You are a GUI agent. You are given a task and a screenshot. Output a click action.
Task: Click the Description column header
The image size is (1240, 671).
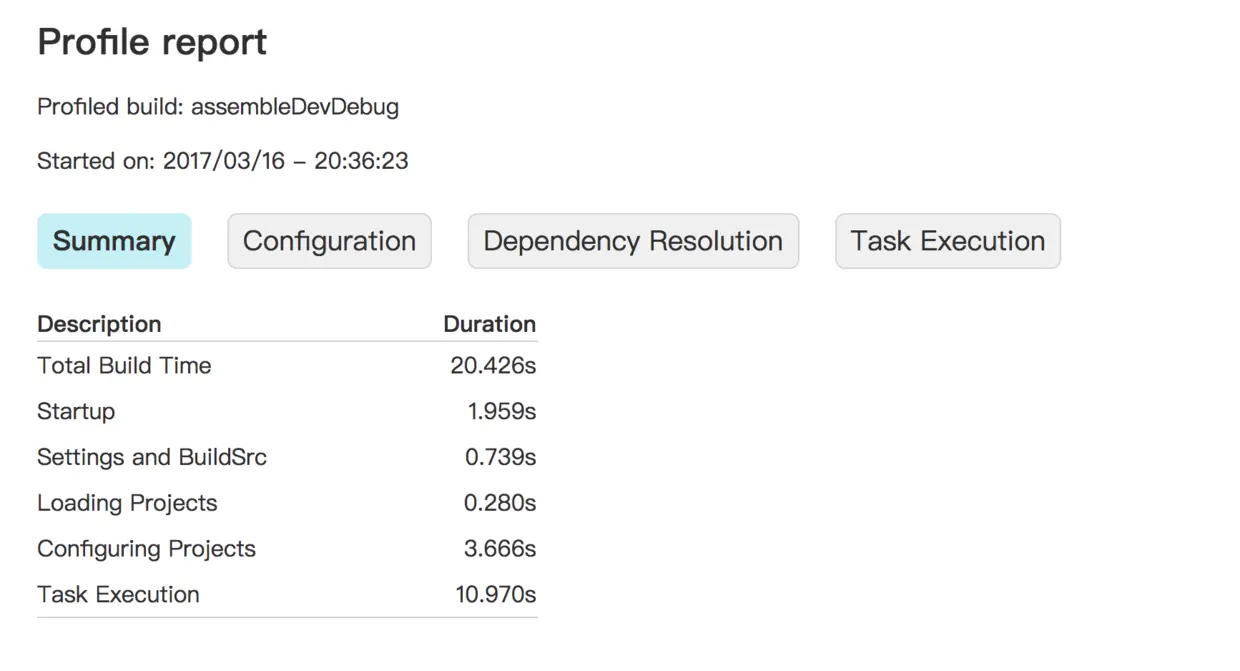tap(99, 324)
